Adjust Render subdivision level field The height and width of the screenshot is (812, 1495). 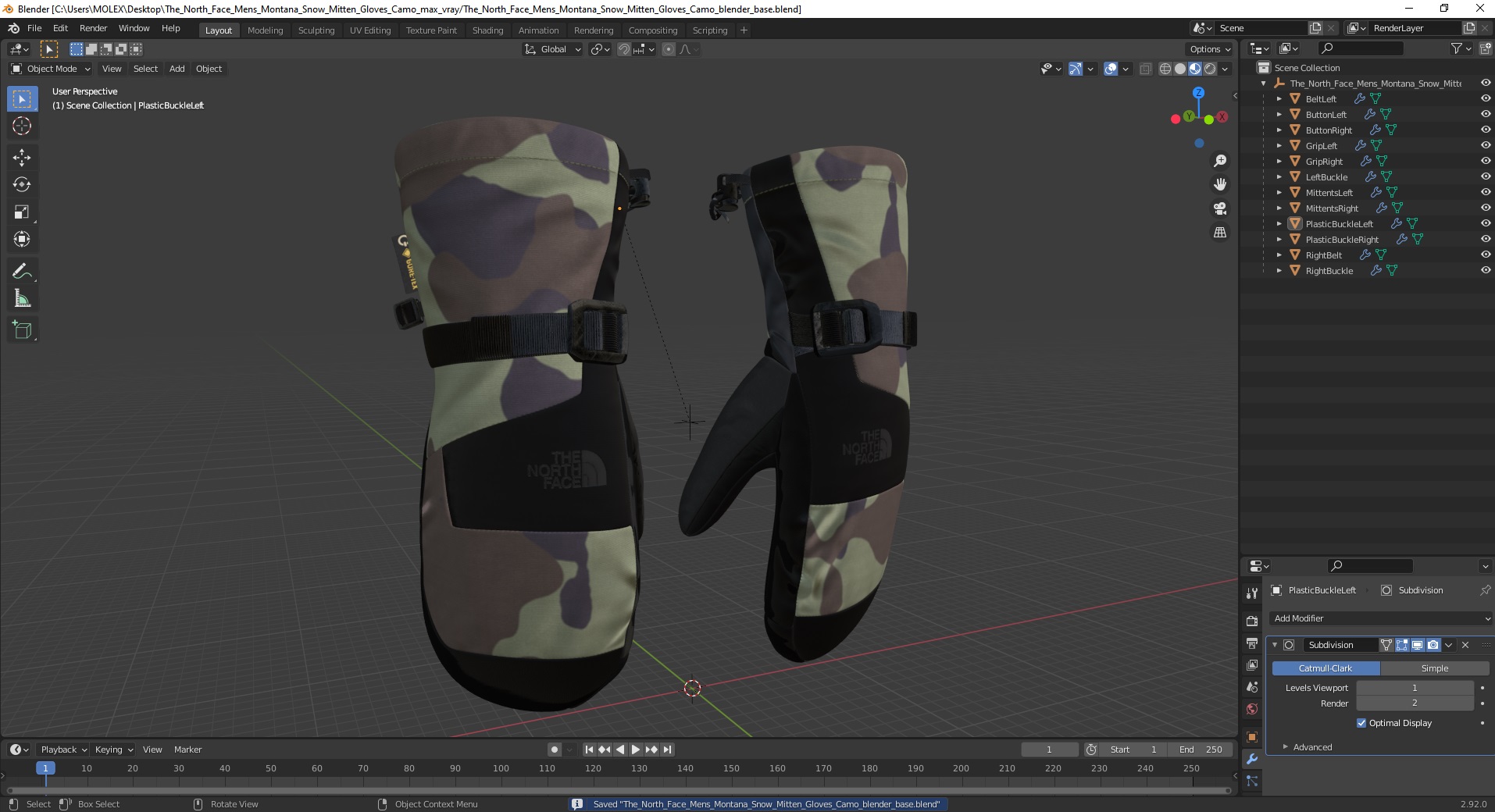(x=1415, y=703)
